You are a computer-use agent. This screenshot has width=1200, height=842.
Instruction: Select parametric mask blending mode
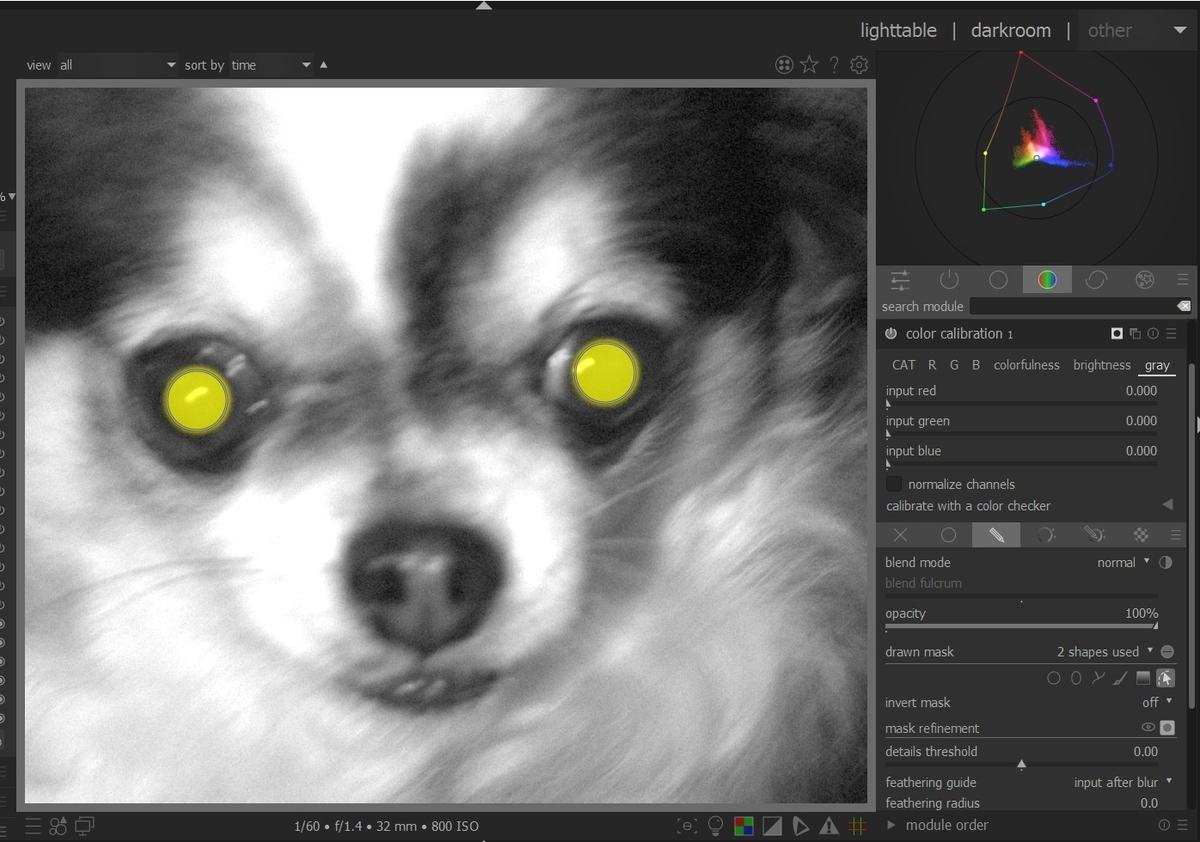pos(1046,535)
